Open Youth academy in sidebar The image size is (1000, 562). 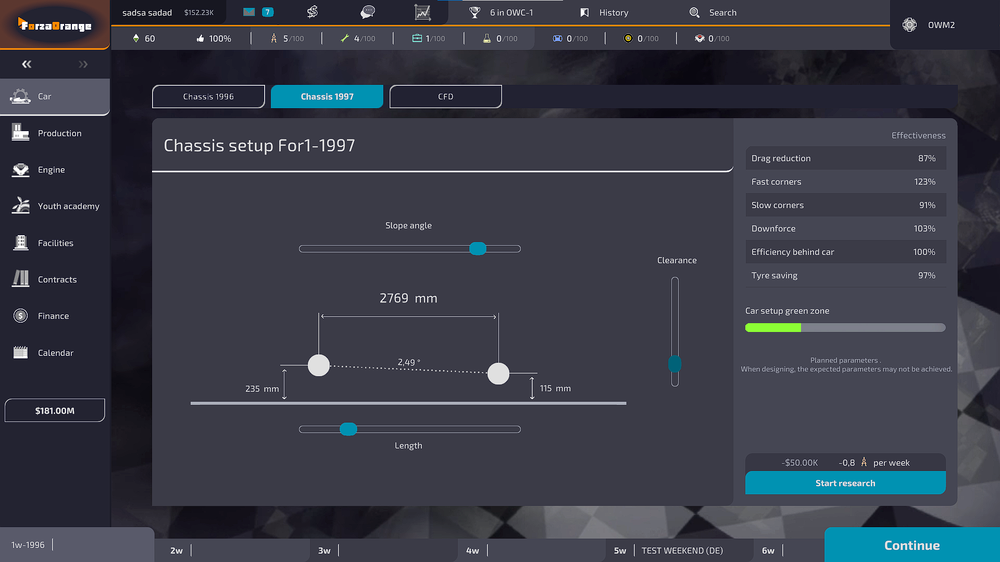55,206
